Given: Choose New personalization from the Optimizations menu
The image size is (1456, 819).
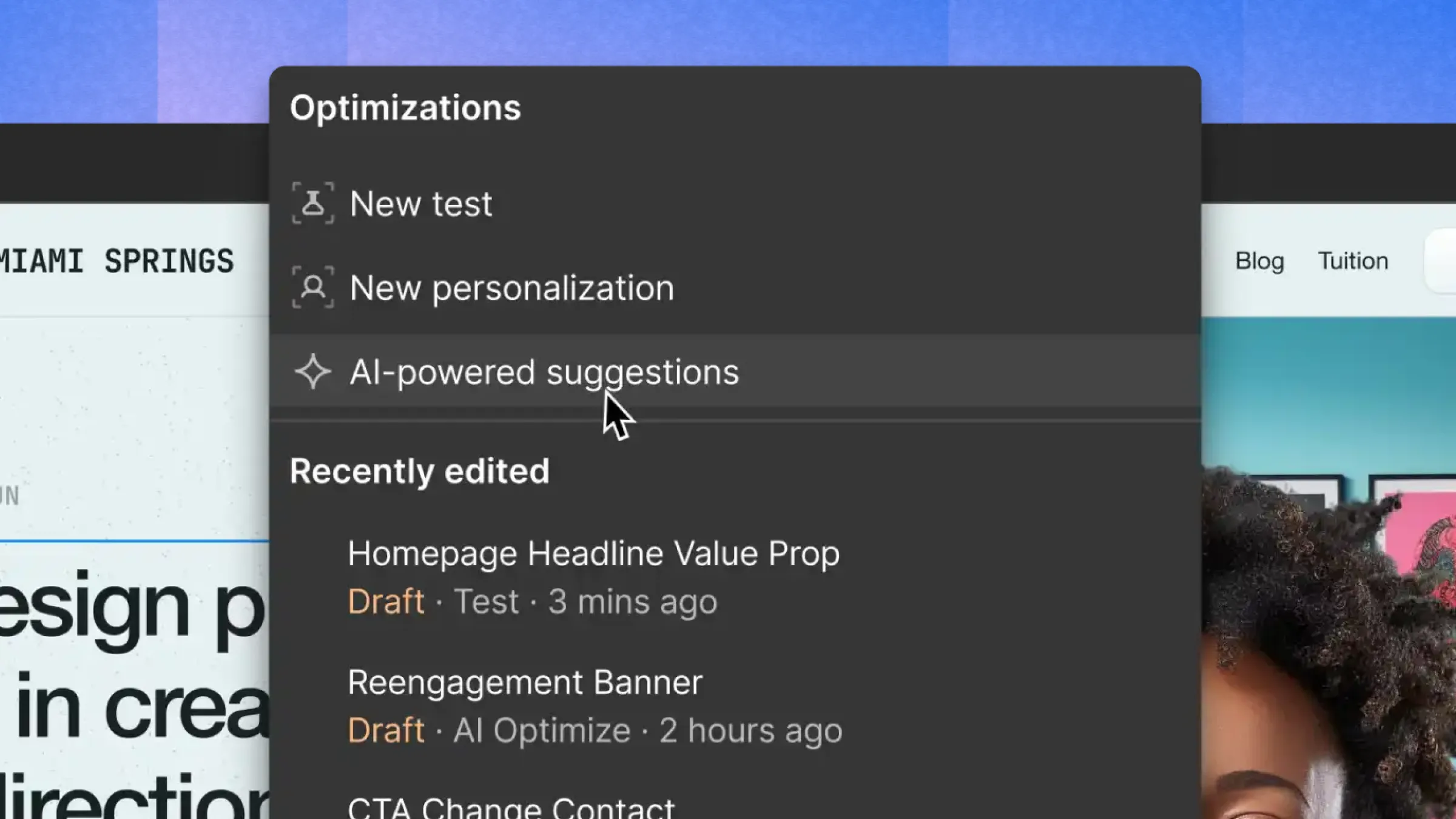Looking at the screenshot, I should [511, 288].
